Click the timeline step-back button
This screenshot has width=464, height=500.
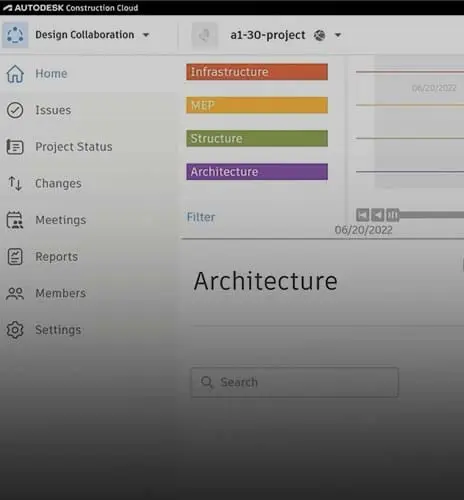click(377, 215)
